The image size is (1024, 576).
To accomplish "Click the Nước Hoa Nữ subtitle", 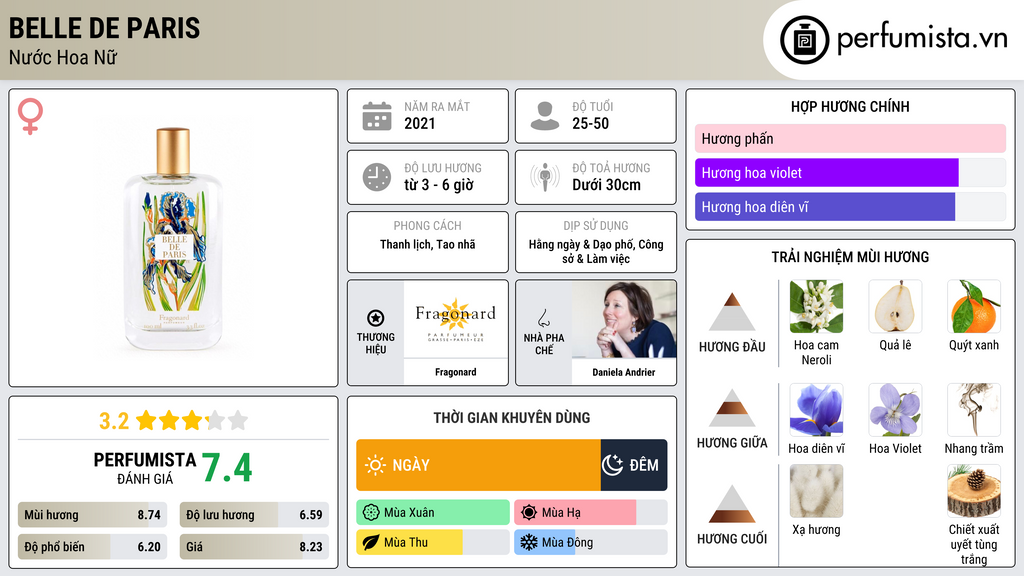I will 63,57.
